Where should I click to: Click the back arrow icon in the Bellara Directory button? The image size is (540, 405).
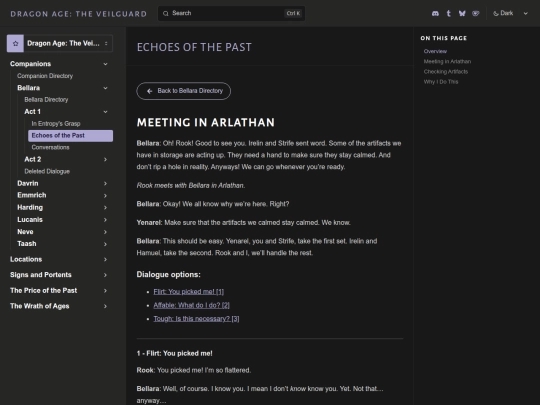149,91
